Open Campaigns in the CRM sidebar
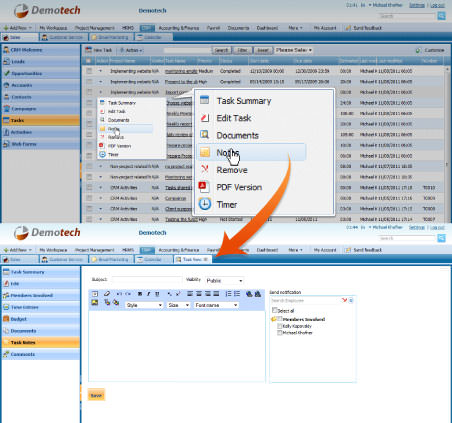The width and height of the screenshot is (452, 423). pyautogui.click(x=41, y=109)
